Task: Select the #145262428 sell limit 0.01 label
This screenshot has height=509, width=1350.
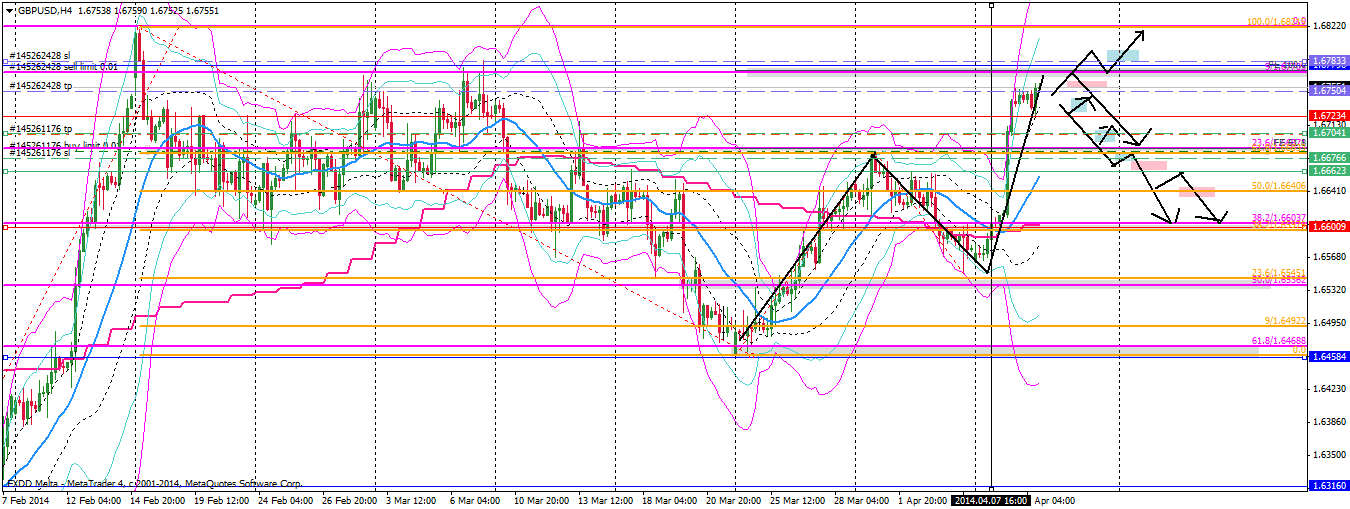Action: (x=64, y=66)
